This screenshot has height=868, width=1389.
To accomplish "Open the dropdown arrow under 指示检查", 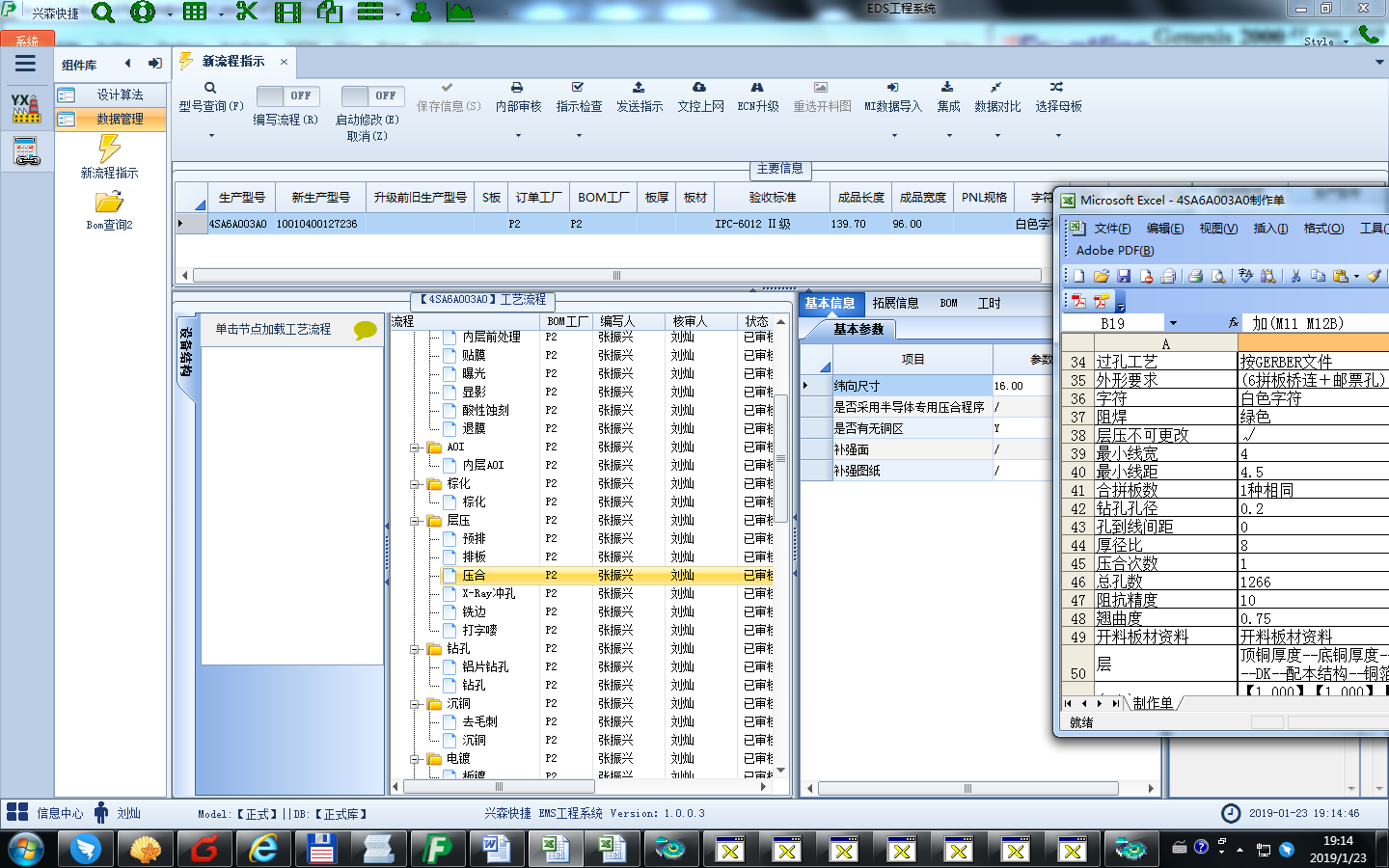I will point(579,136).
